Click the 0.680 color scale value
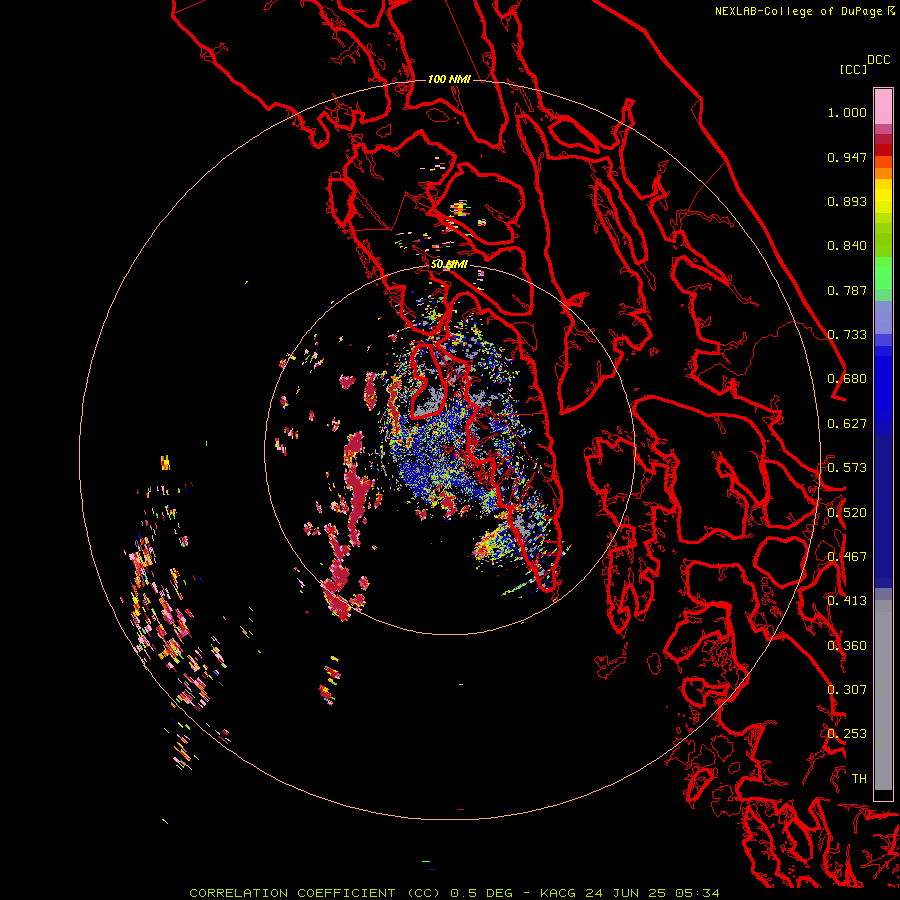Viewport: 900px width, 900px height. click(x=847, y=379)
